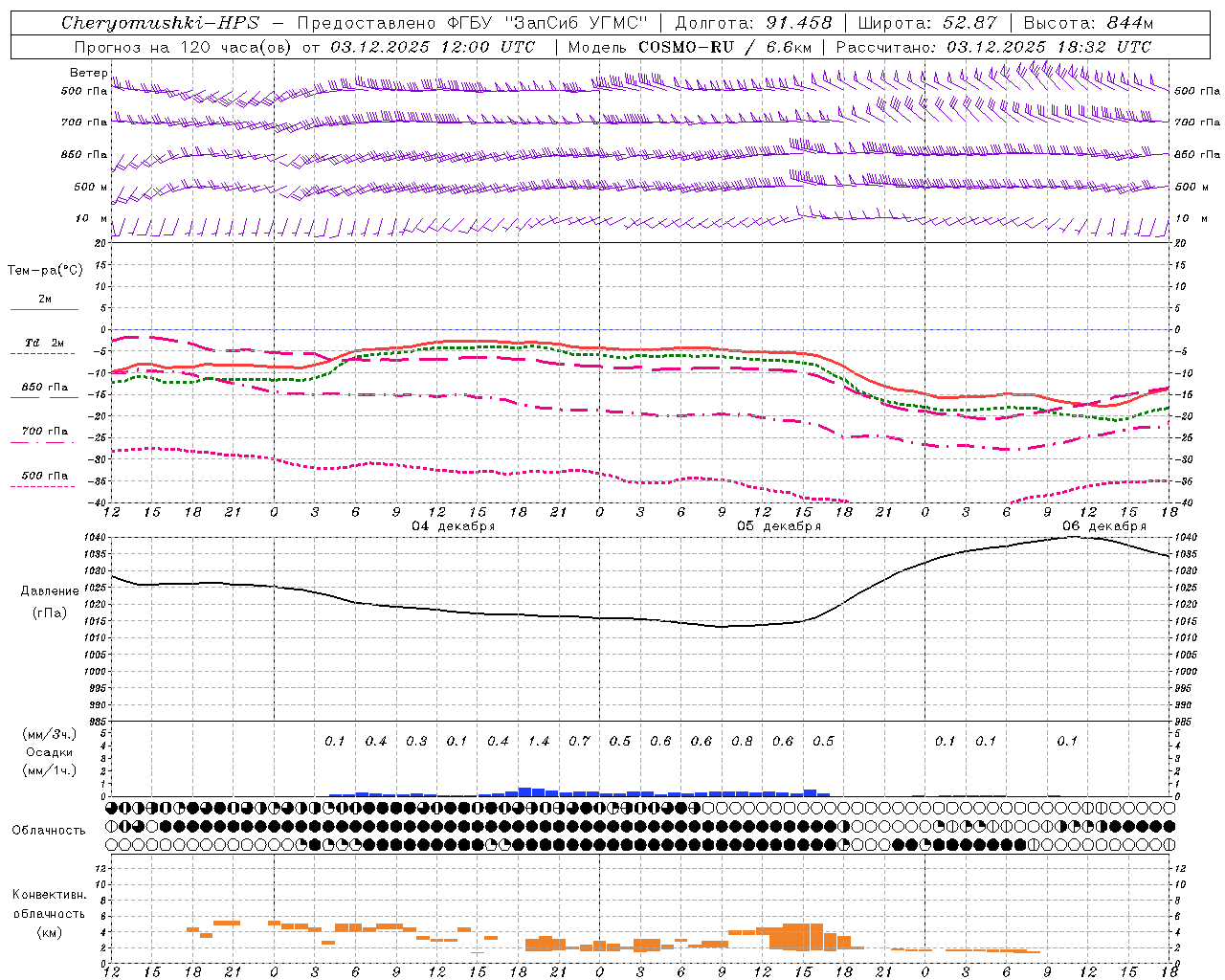Click the "Ветер" wind panel label
The width and height of the screenshot is (1225, 980).
[x=88, y=73]
